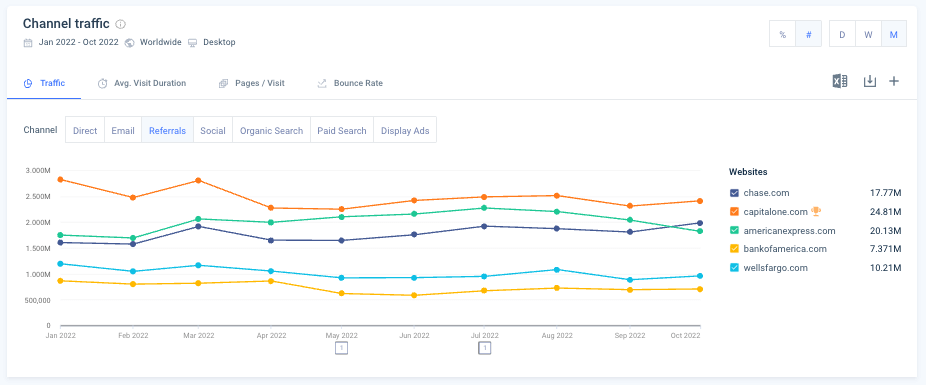
Task: Uncheck the chase.com website checkbox
Action: [x=734, y=192]
